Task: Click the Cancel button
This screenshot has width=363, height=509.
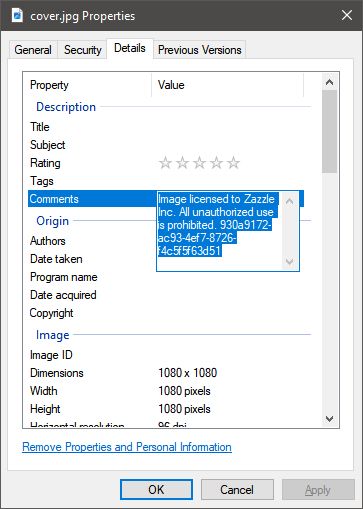Action: (x=237, y=489)
